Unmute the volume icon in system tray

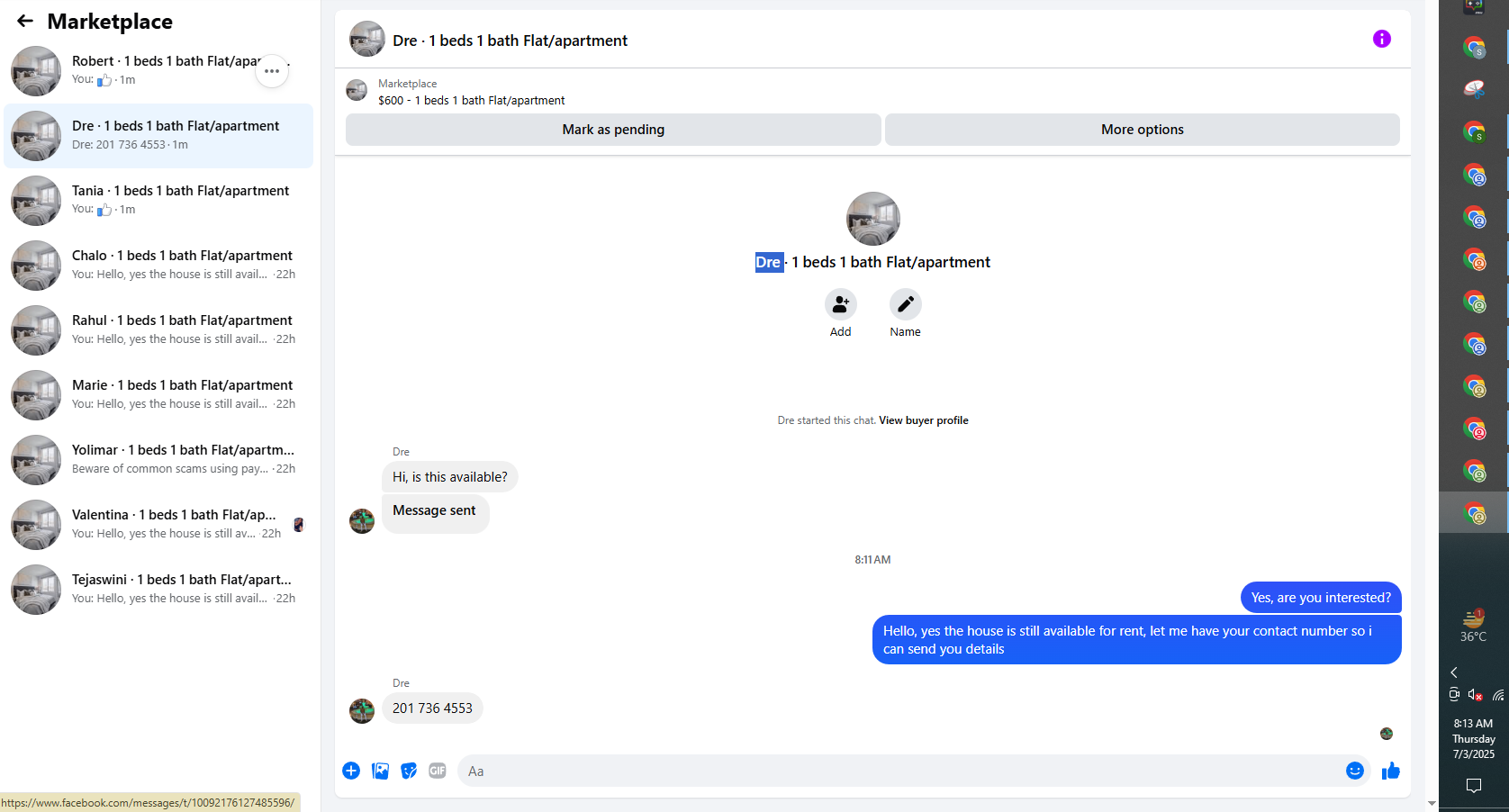point(1475,695)
